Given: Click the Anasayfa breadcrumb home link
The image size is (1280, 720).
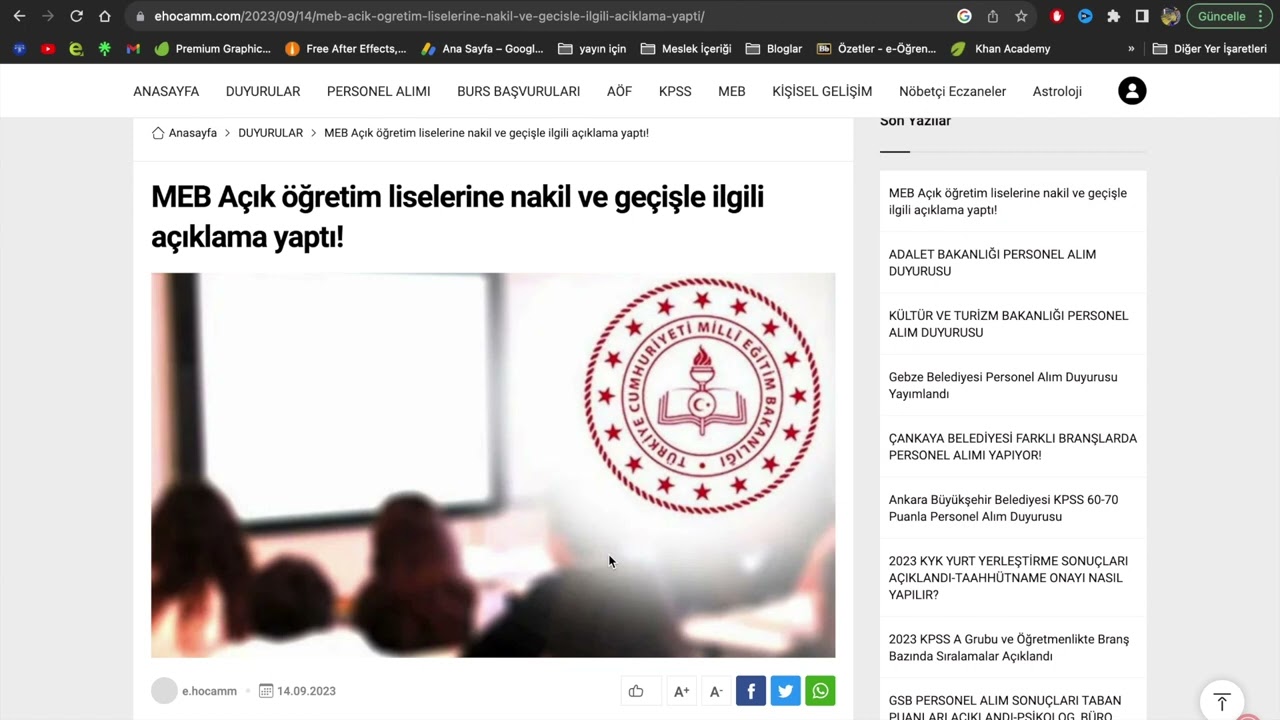Looking at the screenshot, I should click(184, 133).
